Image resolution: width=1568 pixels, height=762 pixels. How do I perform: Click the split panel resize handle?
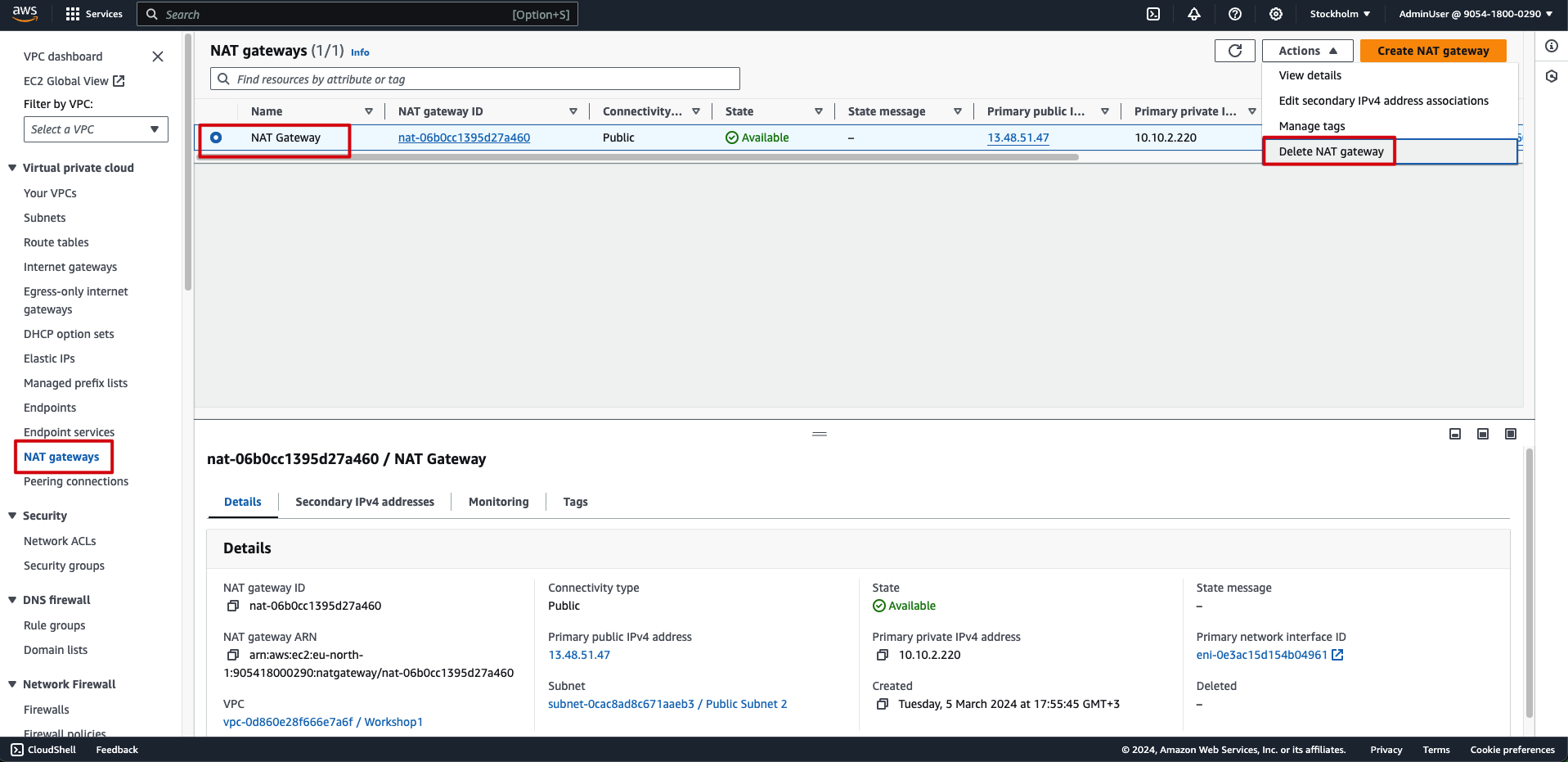pos(819,434)
